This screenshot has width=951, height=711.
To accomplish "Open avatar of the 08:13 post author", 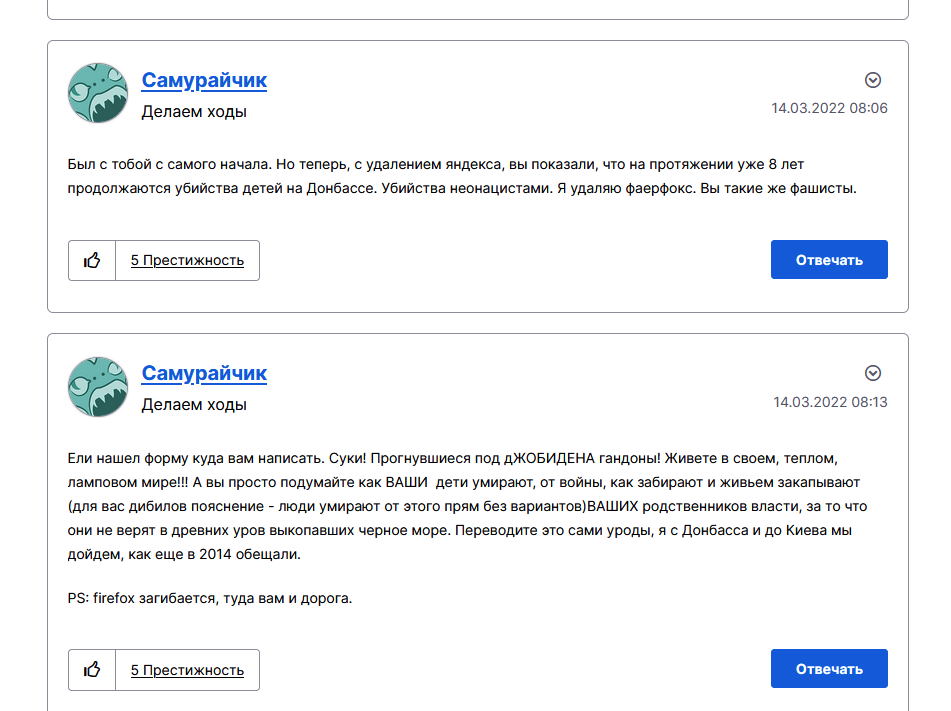I will coord(98,386).
